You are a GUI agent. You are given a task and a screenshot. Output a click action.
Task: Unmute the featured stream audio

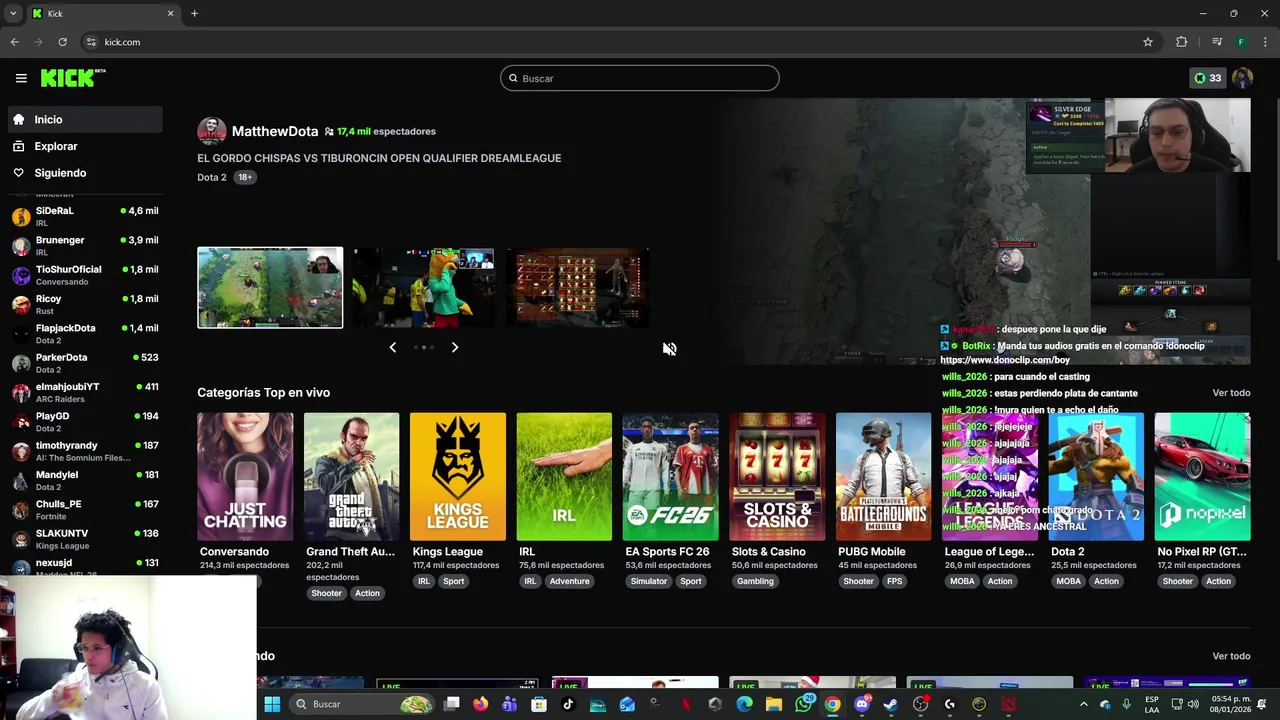669,348
